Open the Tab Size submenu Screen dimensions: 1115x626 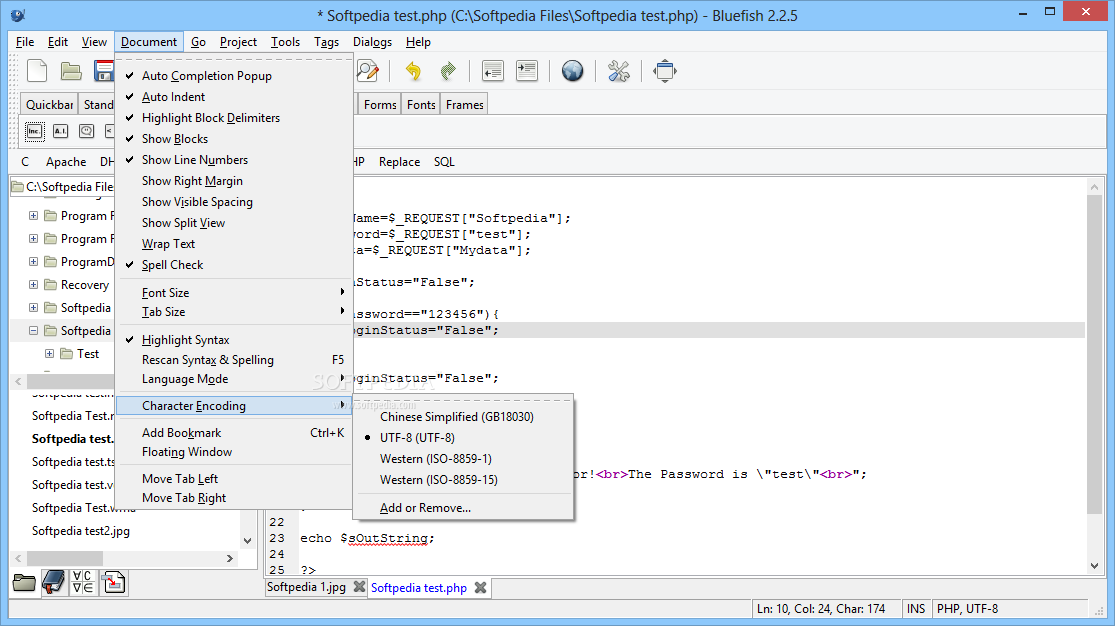[x=234, y=312]
